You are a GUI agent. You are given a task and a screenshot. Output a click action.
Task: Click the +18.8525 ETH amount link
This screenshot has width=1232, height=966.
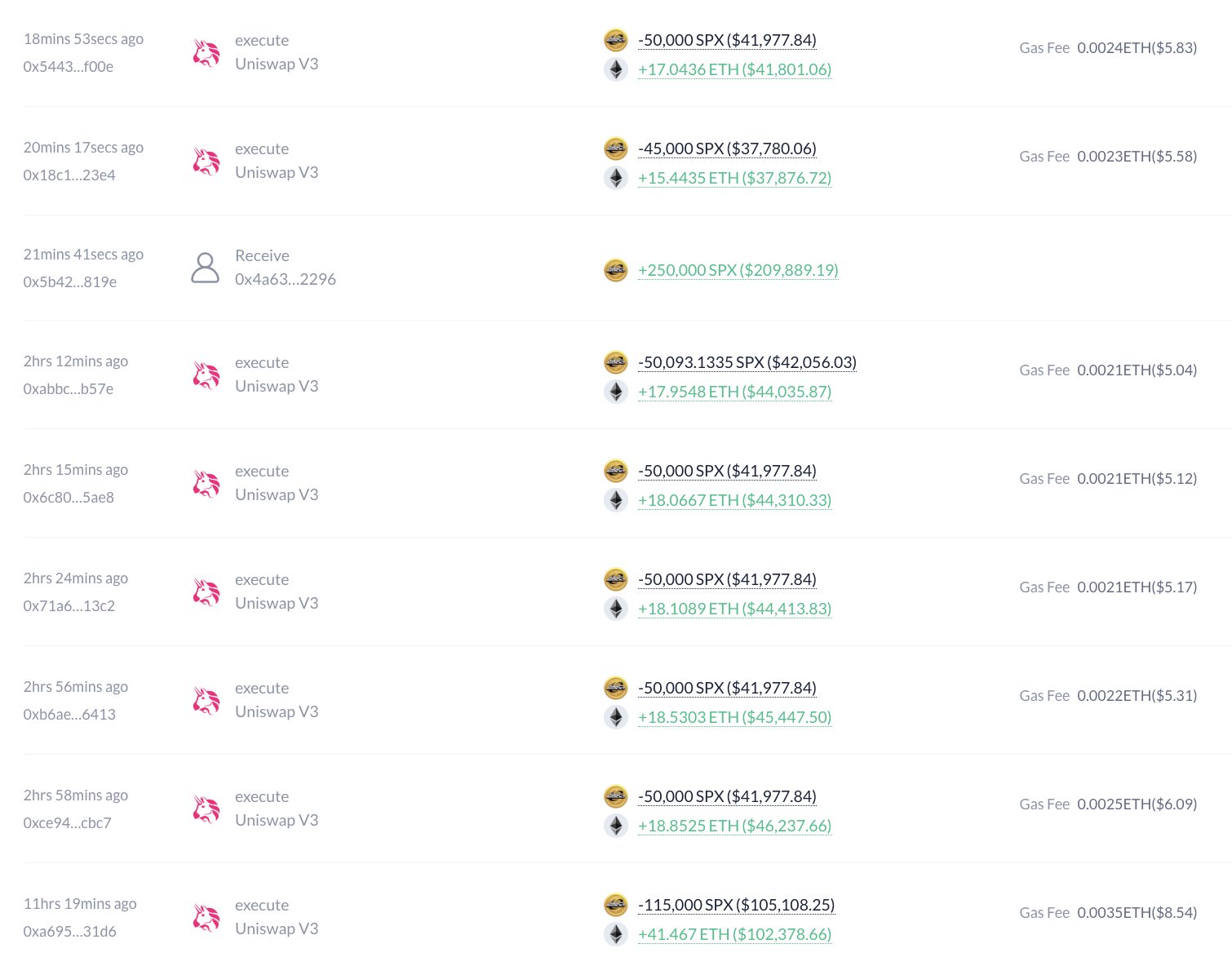click(x=733, y=825)
